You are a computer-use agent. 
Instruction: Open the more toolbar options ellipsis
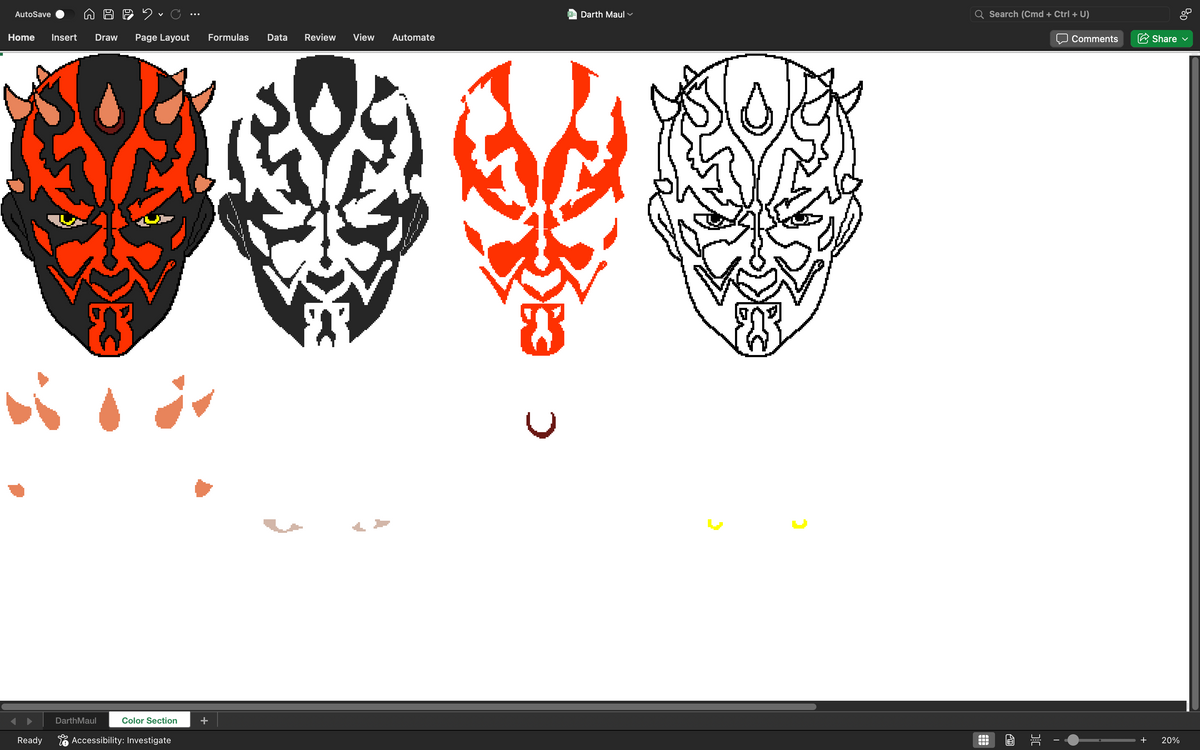coord(194,14)
